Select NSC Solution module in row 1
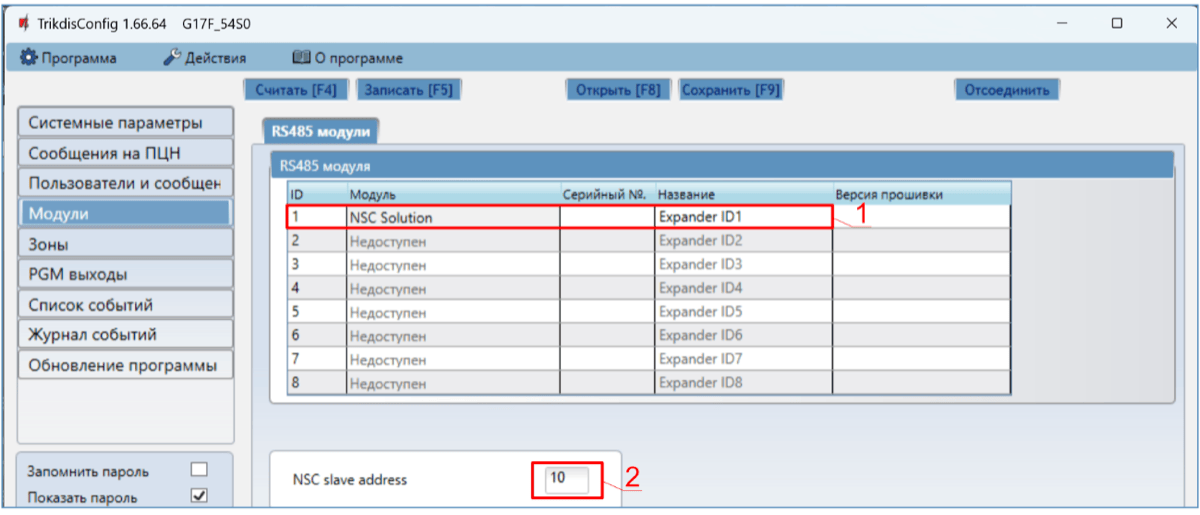Screen dimensions: 1200x515 pos(452,216)
